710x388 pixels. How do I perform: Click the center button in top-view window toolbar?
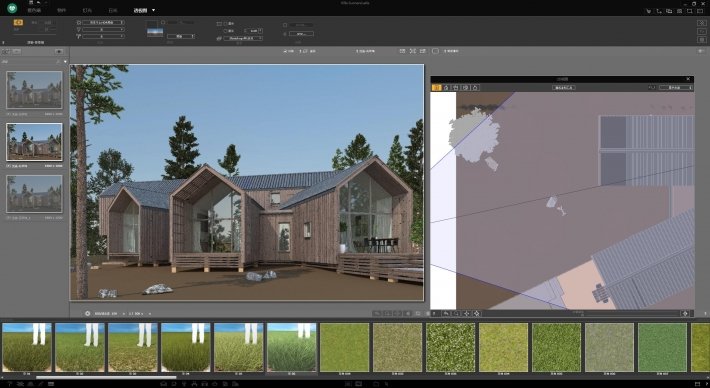(x=564, y=87)
